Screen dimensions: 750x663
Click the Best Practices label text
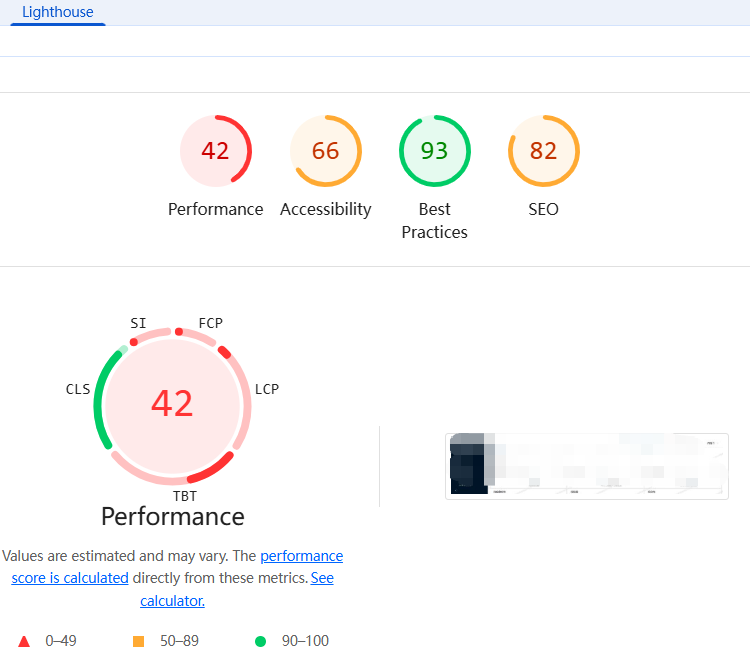(x=435, y=221)
